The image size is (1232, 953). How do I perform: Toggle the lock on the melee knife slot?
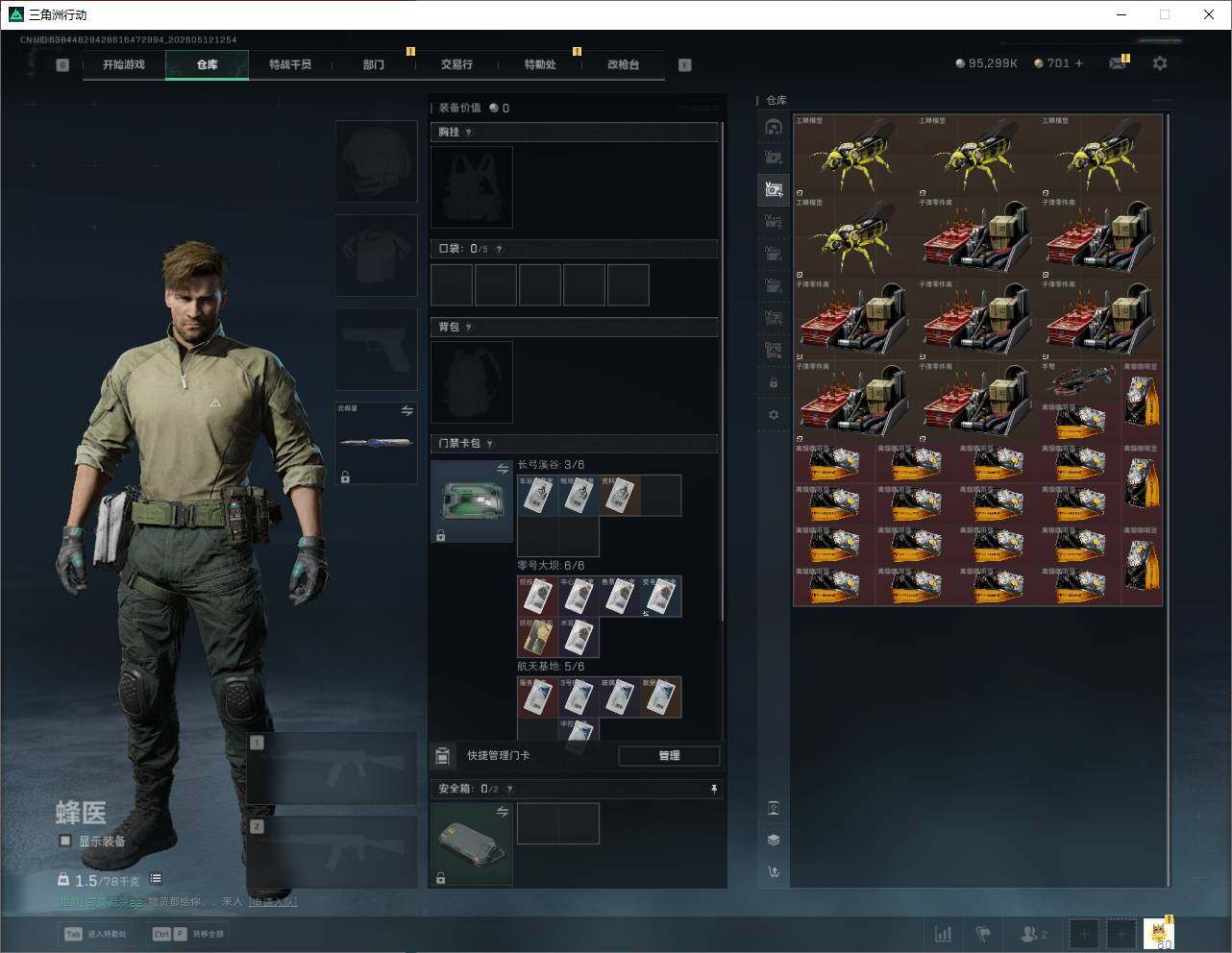pos(345,476)
